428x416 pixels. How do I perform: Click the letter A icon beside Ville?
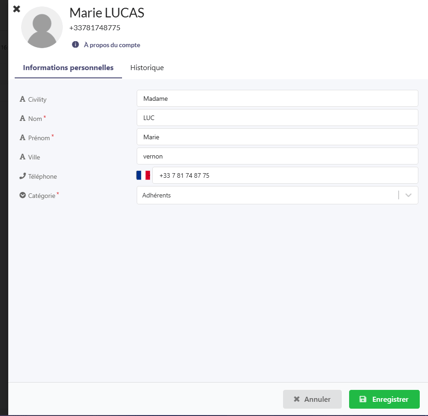pyautogui.click(x=22, y=157)
